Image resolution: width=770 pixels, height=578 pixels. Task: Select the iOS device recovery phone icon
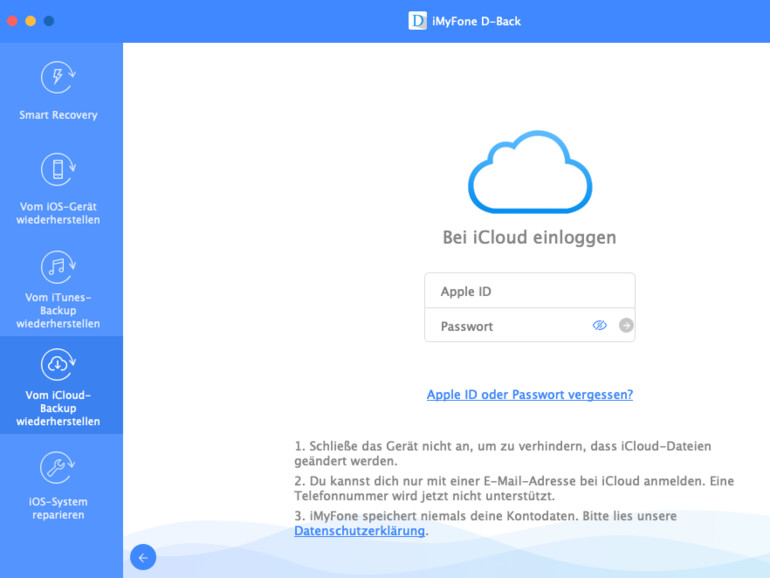pyautogui.click(x=58, y=169)
